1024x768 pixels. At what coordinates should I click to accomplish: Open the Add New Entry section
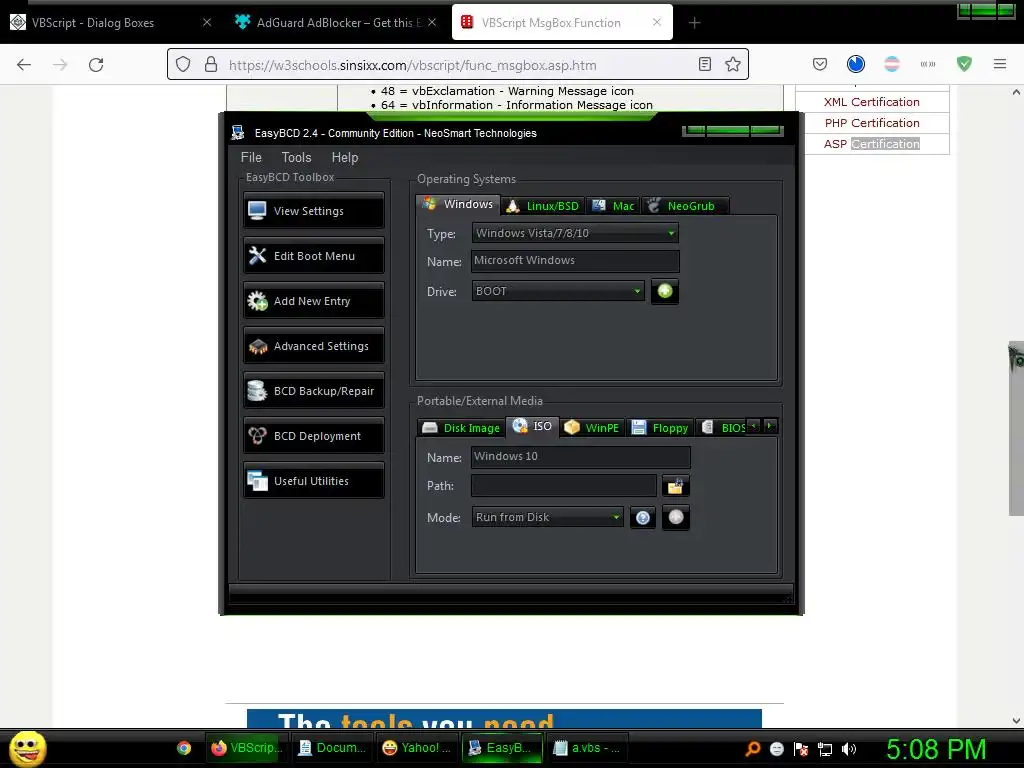[313, 301]
